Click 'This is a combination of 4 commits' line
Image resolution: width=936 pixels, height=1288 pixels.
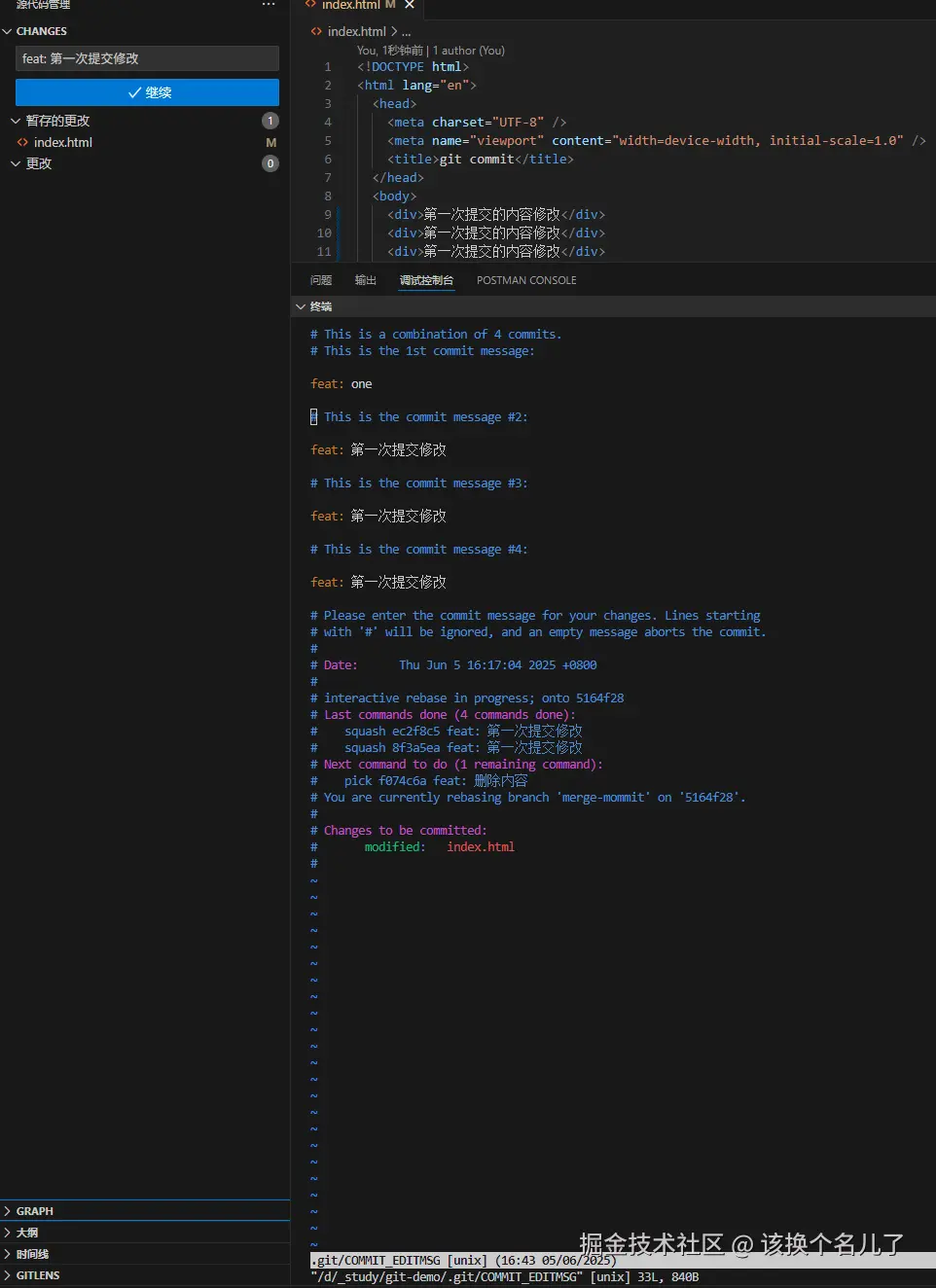tap(436, 335)
